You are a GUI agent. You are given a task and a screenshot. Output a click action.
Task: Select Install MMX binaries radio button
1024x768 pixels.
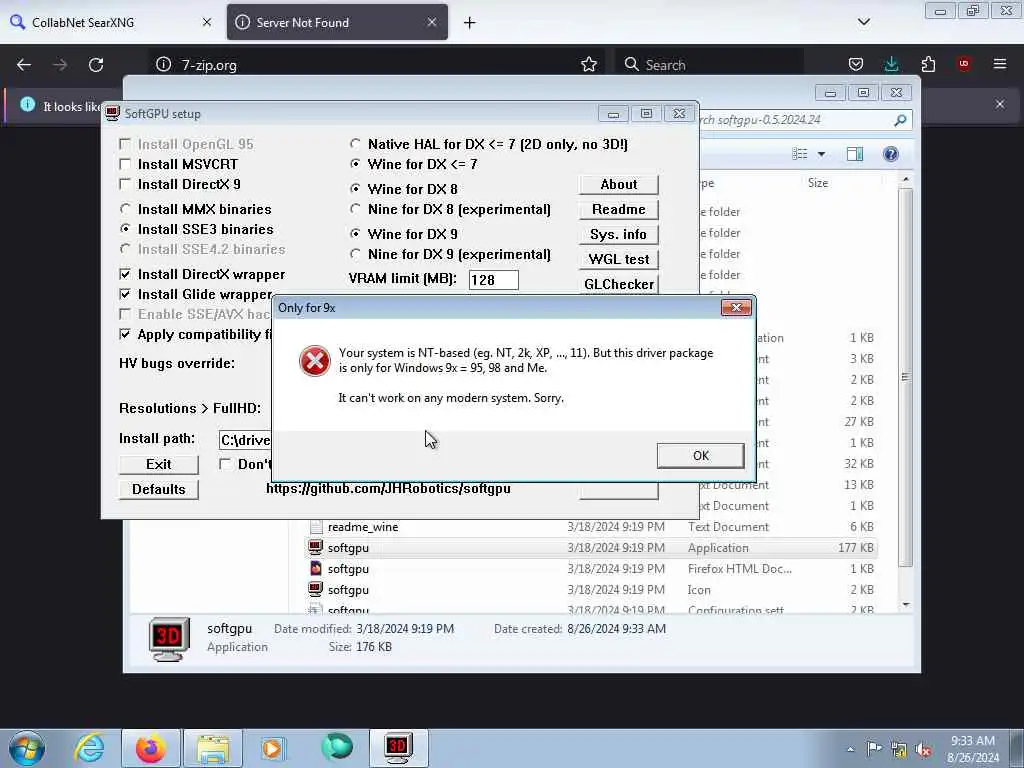[125, 209]
